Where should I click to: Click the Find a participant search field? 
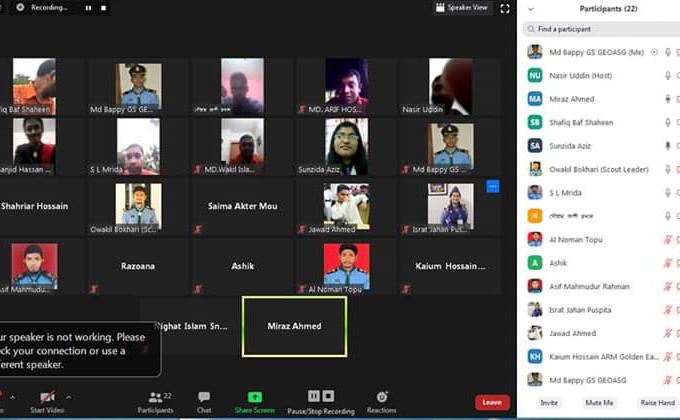(x=600, y=29)
